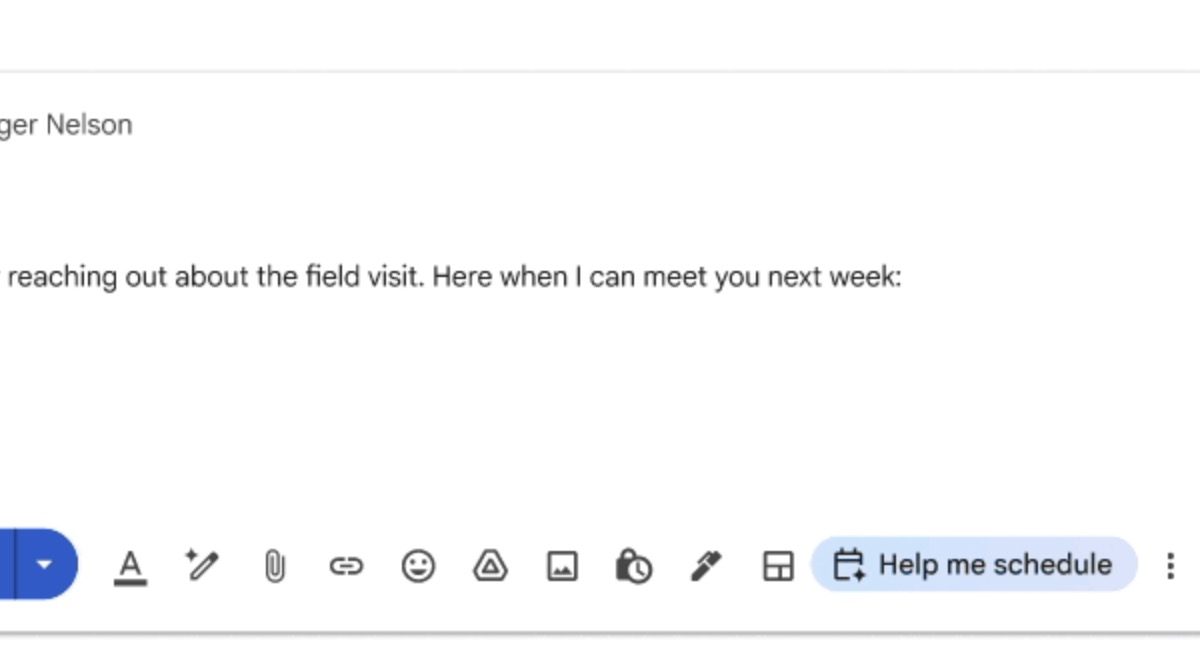Attach files using the paperclip icon
This screenshot has height=666, width=1200.
coord(274,567)
